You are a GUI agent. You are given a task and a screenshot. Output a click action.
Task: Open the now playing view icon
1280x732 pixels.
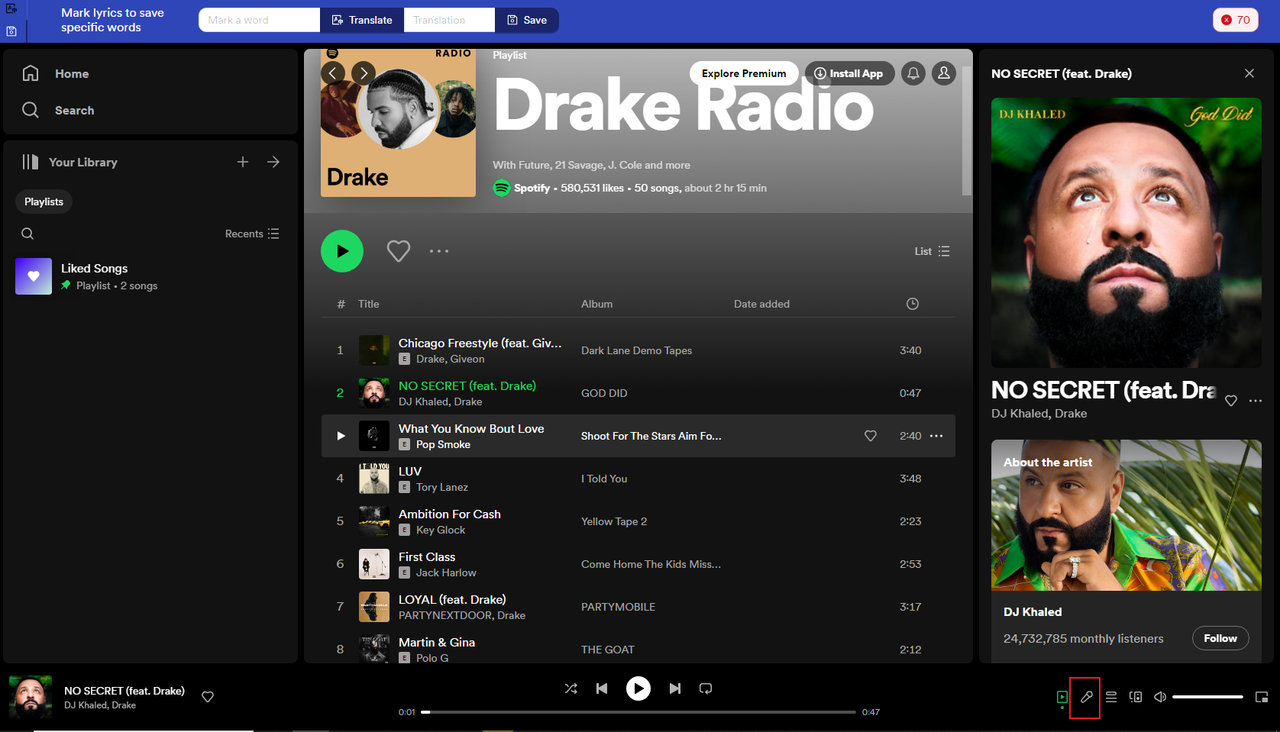1061,697
